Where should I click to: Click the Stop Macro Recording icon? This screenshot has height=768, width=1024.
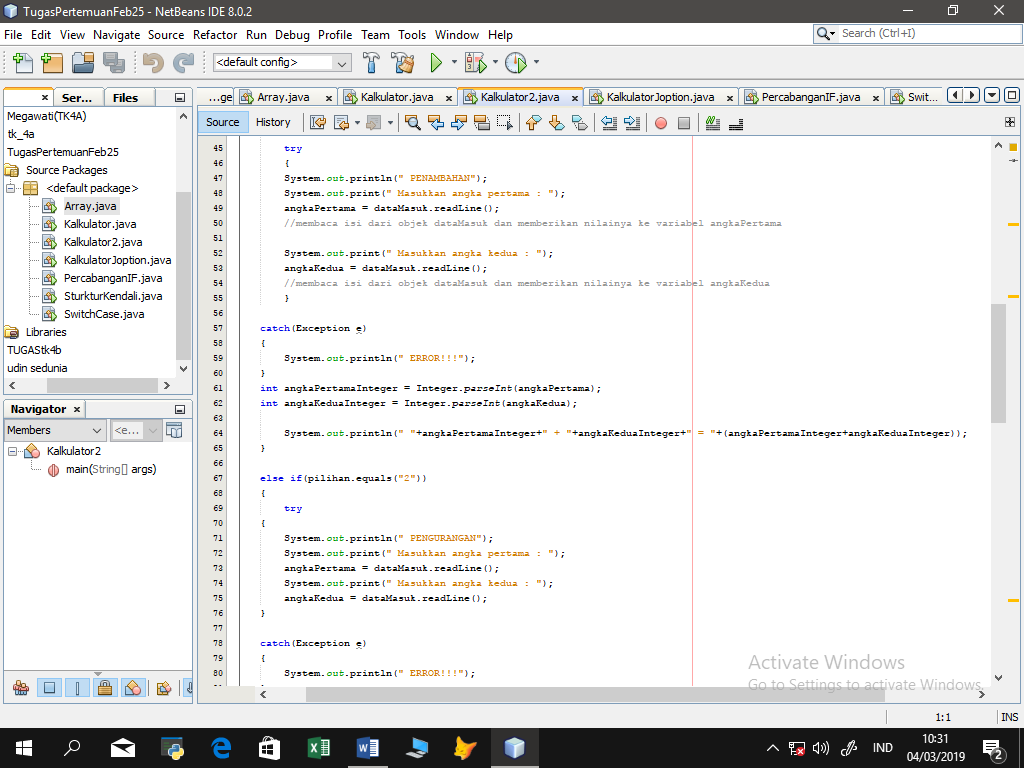(684, 123)
